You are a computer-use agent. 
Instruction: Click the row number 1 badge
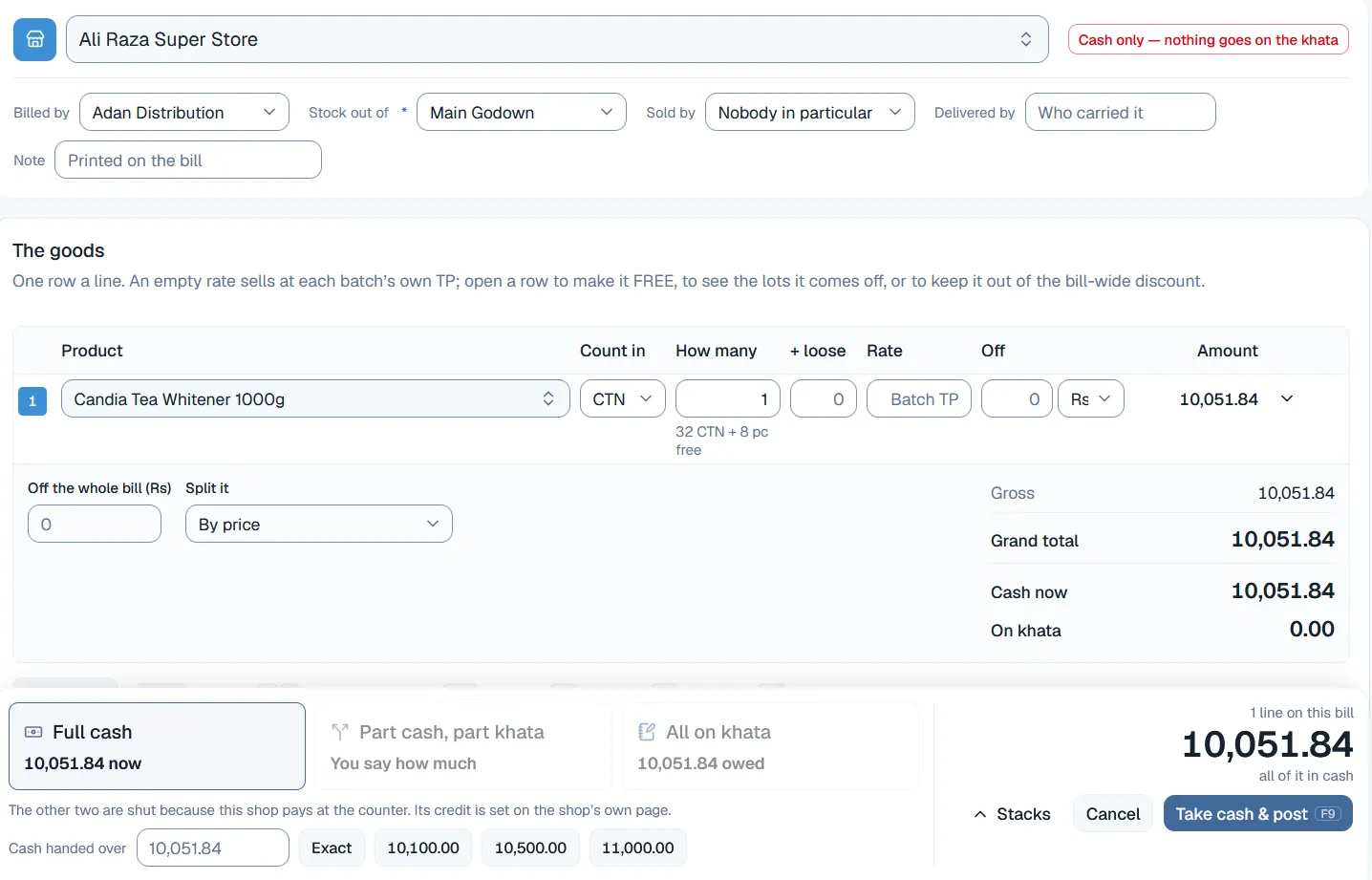[32, 400]
